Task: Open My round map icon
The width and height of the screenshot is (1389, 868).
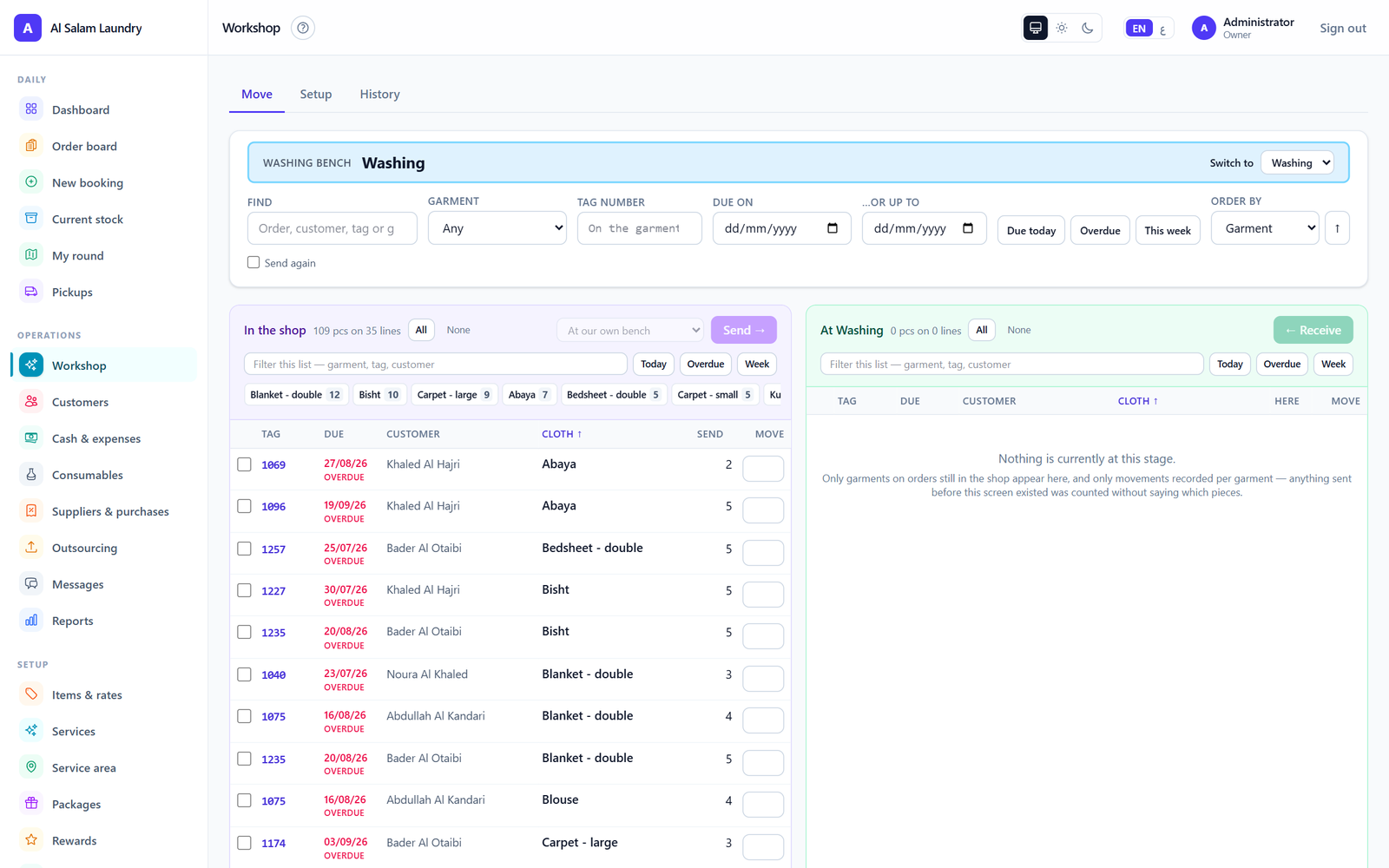Action: tap(31, 255)
